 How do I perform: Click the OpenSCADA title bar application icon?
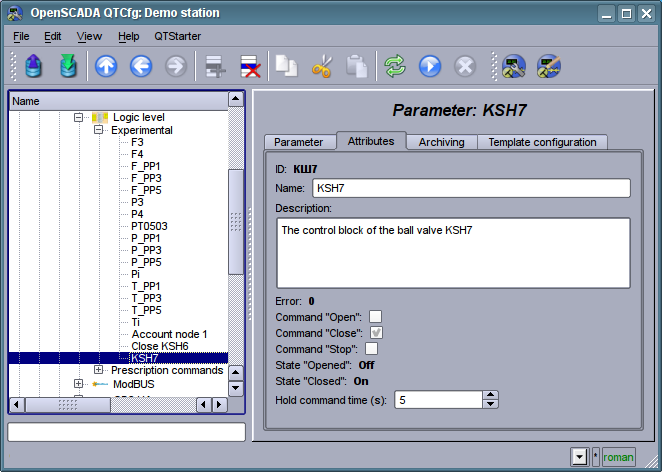[x=15, y=13]
